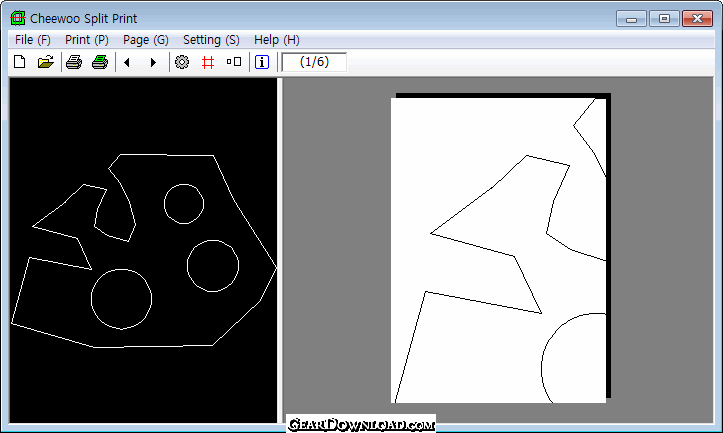This screenshot has height=433, width=723.
Task: Click the black full drawing overview panel
Action: (x=143, y=250)
